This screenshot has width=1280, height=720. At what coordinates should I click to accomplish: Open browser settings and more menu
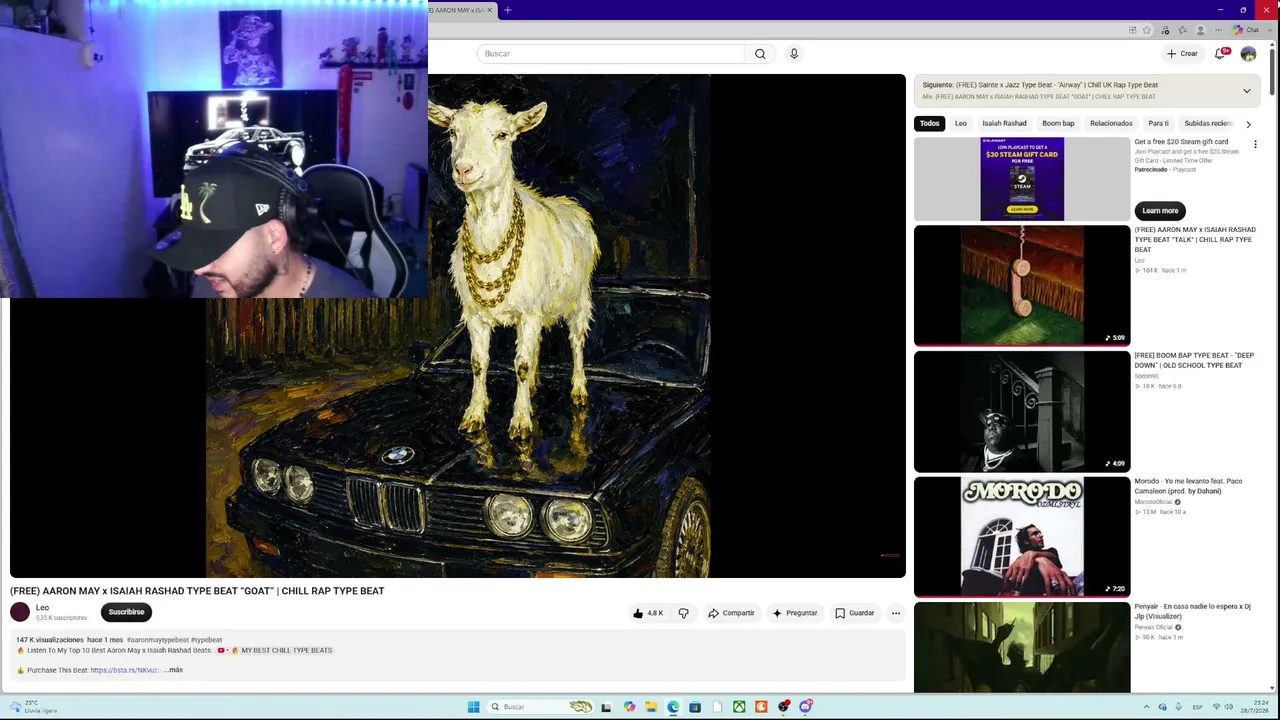pos(1219,30)
